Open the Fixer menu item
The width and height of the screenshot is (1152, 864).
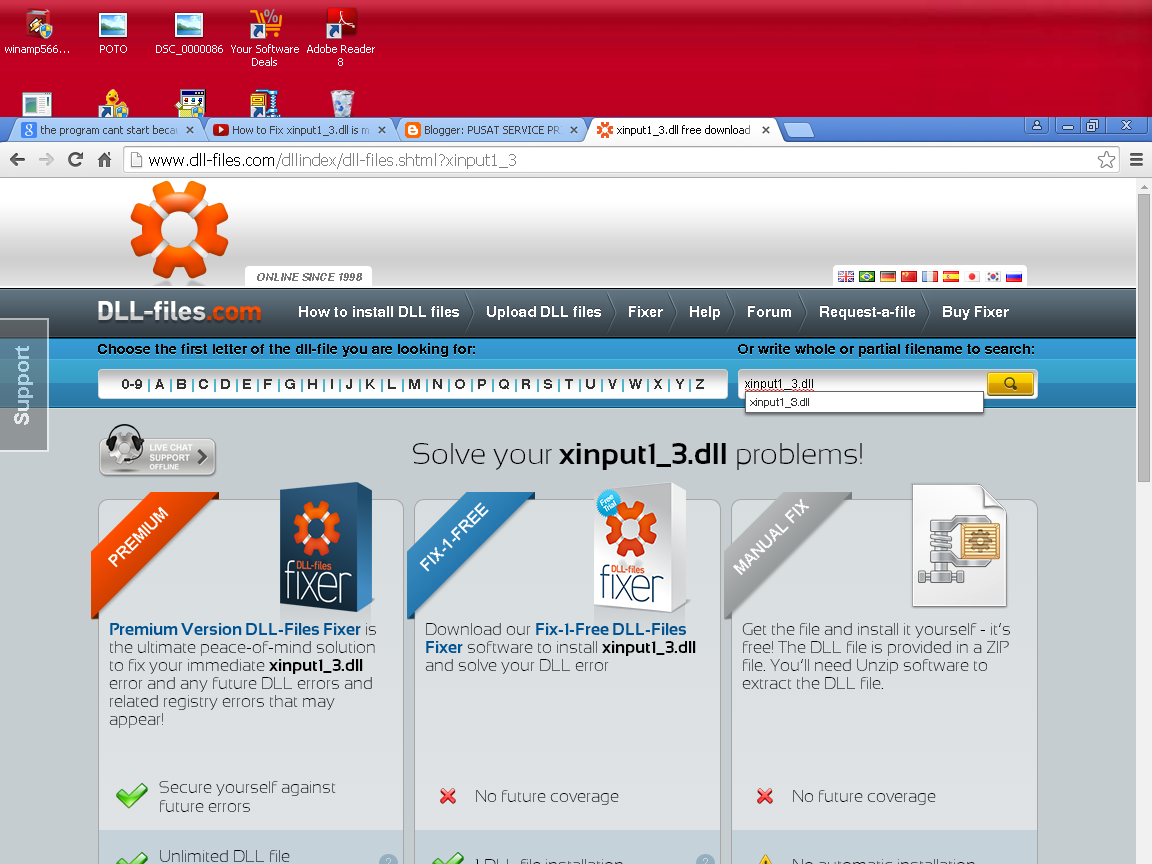click(x=645, y=312)
